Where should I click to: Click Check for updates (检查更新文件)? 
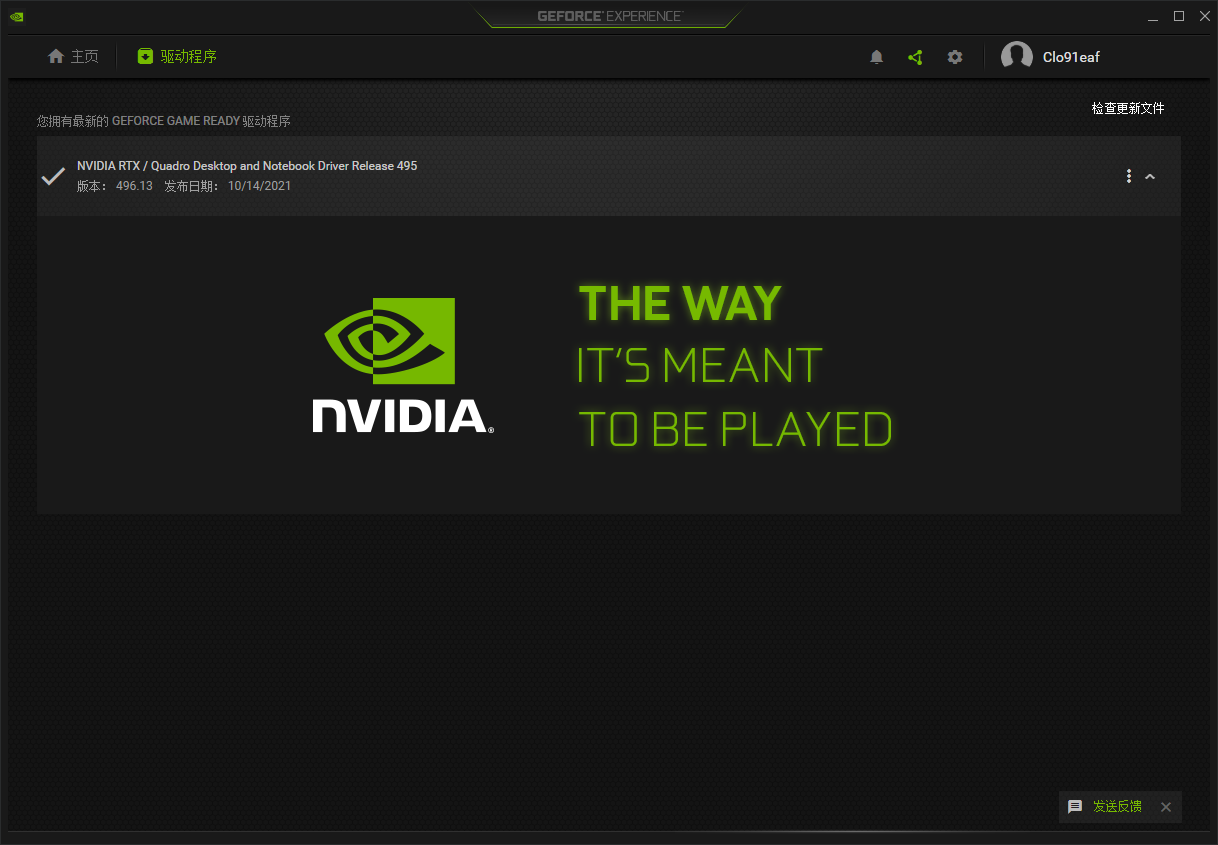click(x=1128, y=108)
